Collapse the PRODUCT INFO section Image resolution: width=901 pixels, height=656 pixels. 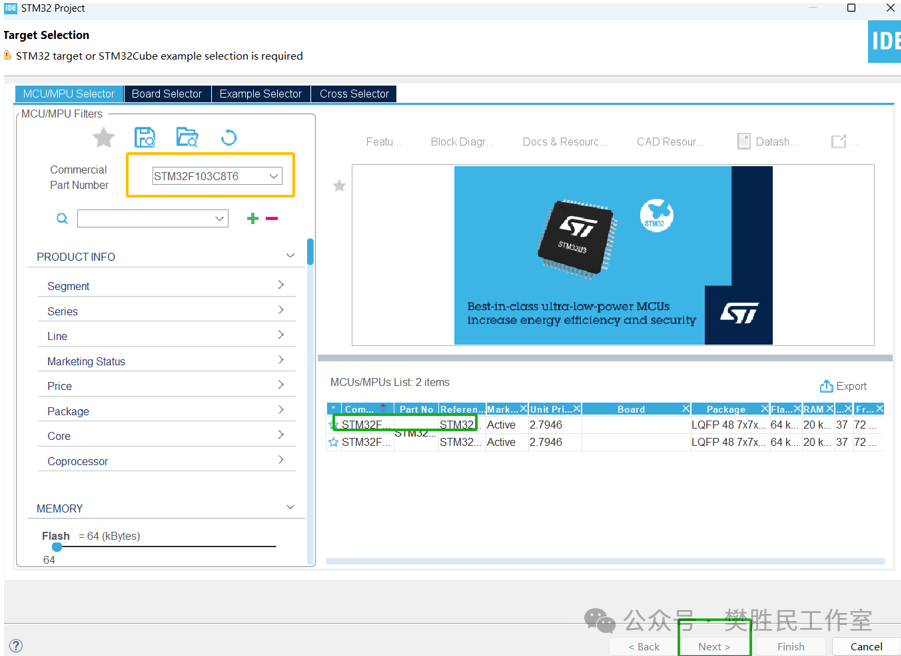coord(290,256)
